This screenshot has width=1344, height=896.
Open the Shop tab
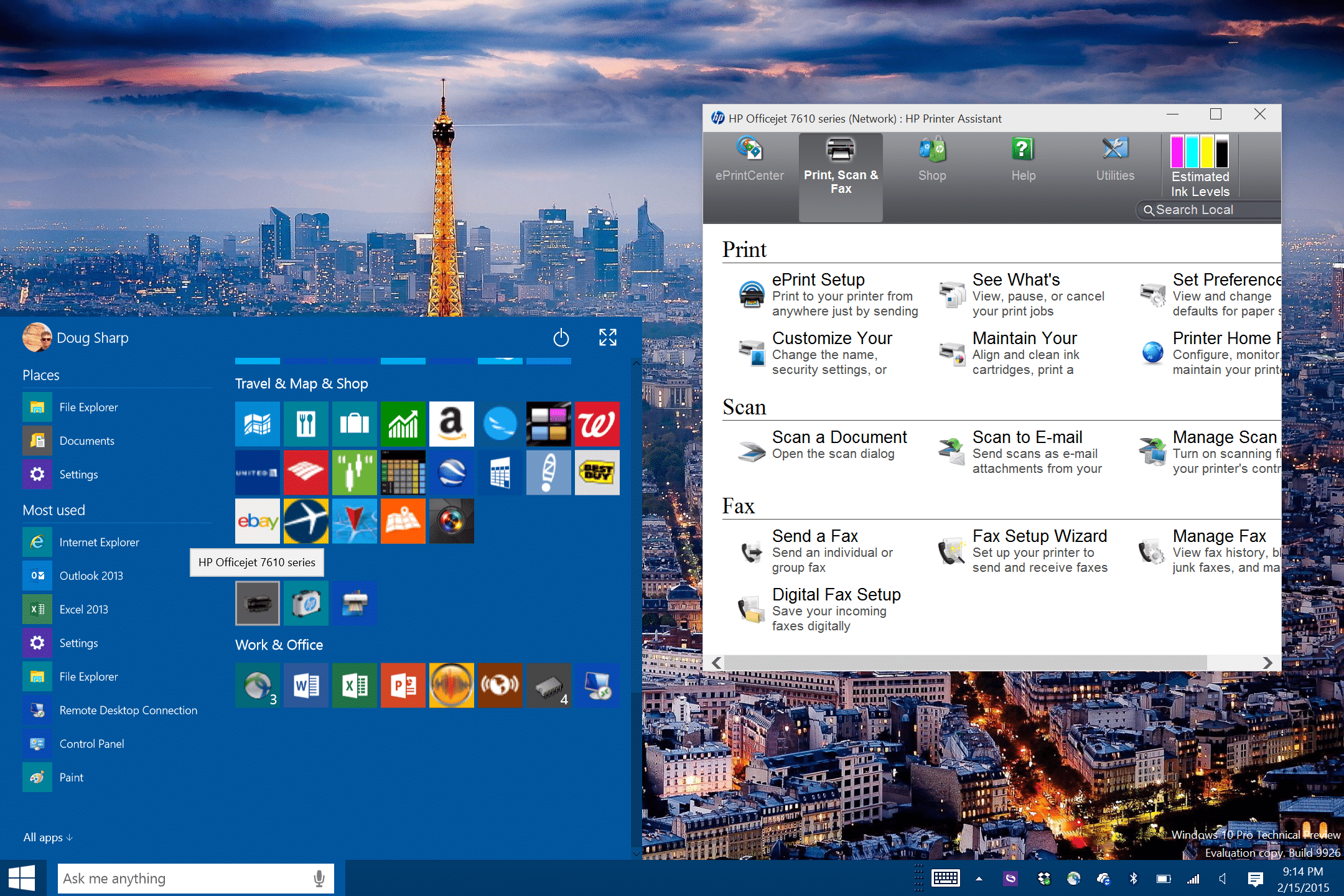[932, 160]
